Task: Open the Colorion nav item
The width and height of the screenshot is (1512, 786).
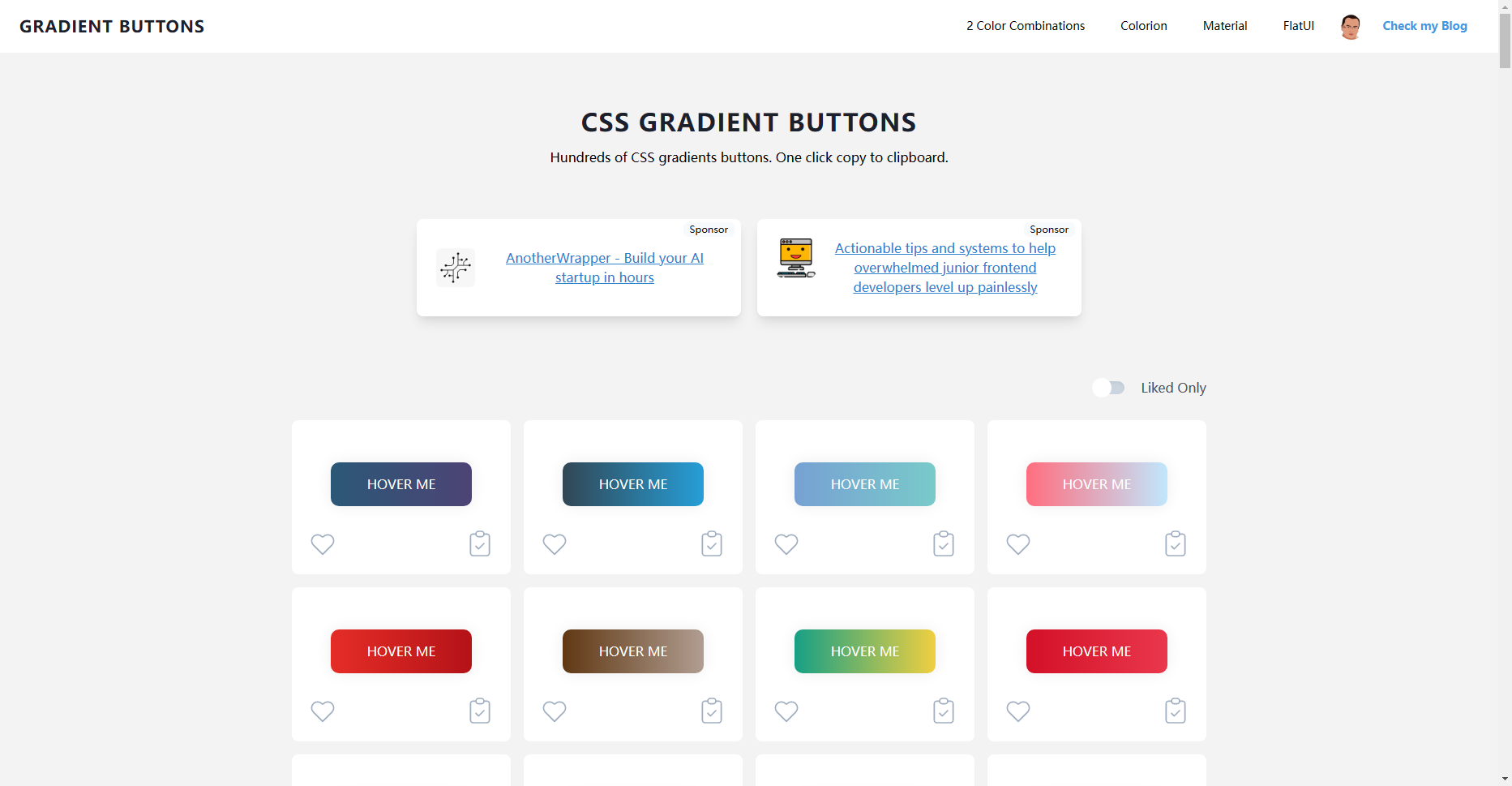Action: coord(1144,26)
